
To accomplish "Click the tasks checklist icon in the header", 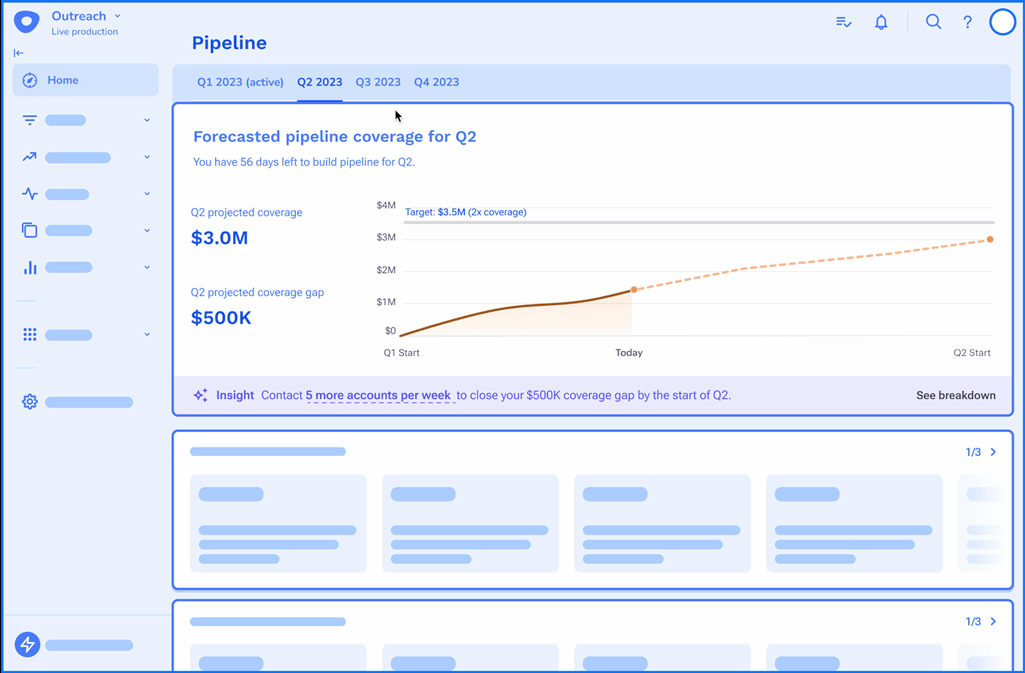I will coord(843,21).
